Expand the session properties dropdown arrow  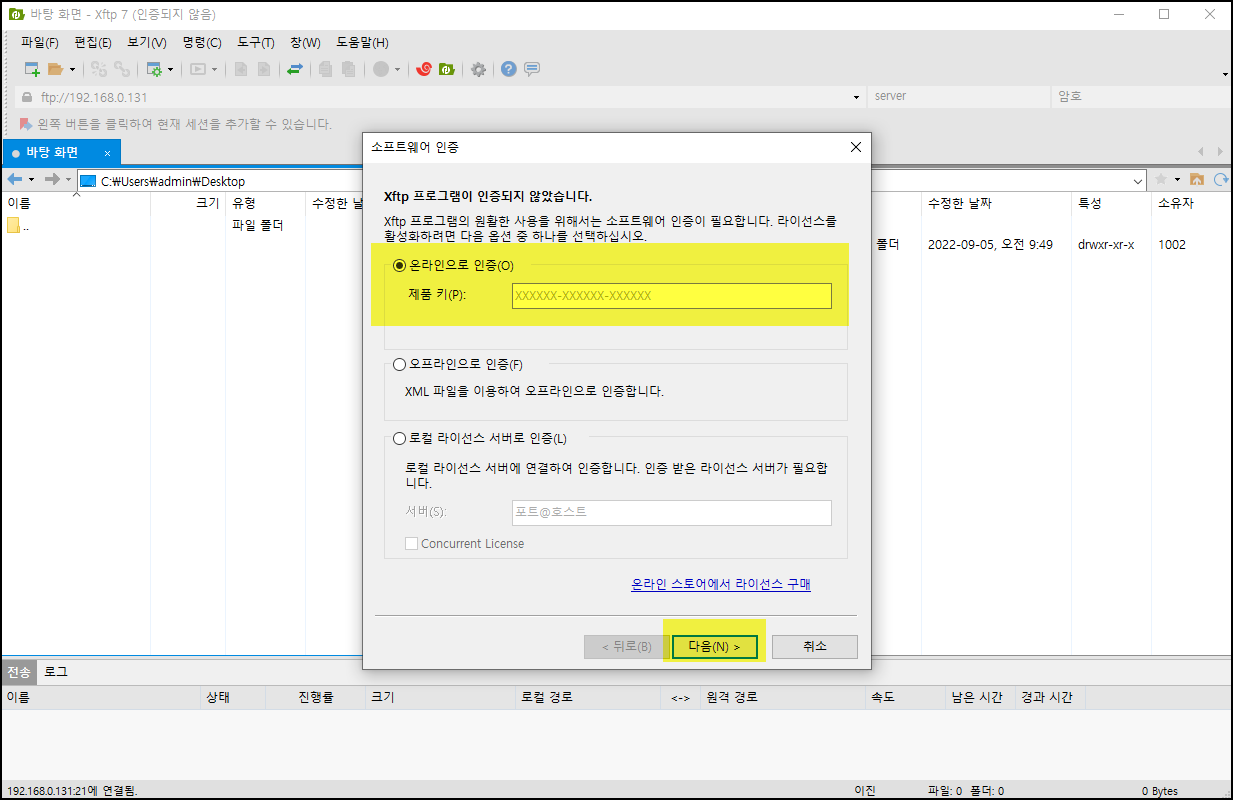[171, 70]
